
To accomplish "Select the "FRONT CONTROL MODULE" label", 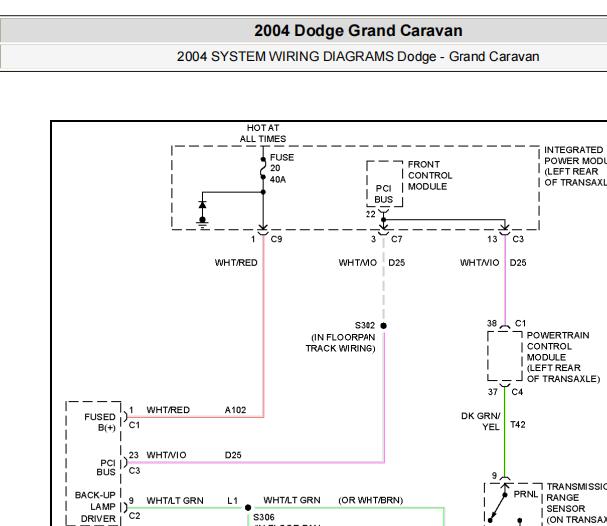I will coord(430,175).
